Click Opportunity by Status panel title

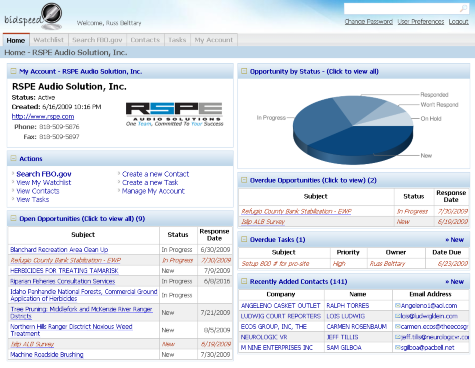point(314,71)
